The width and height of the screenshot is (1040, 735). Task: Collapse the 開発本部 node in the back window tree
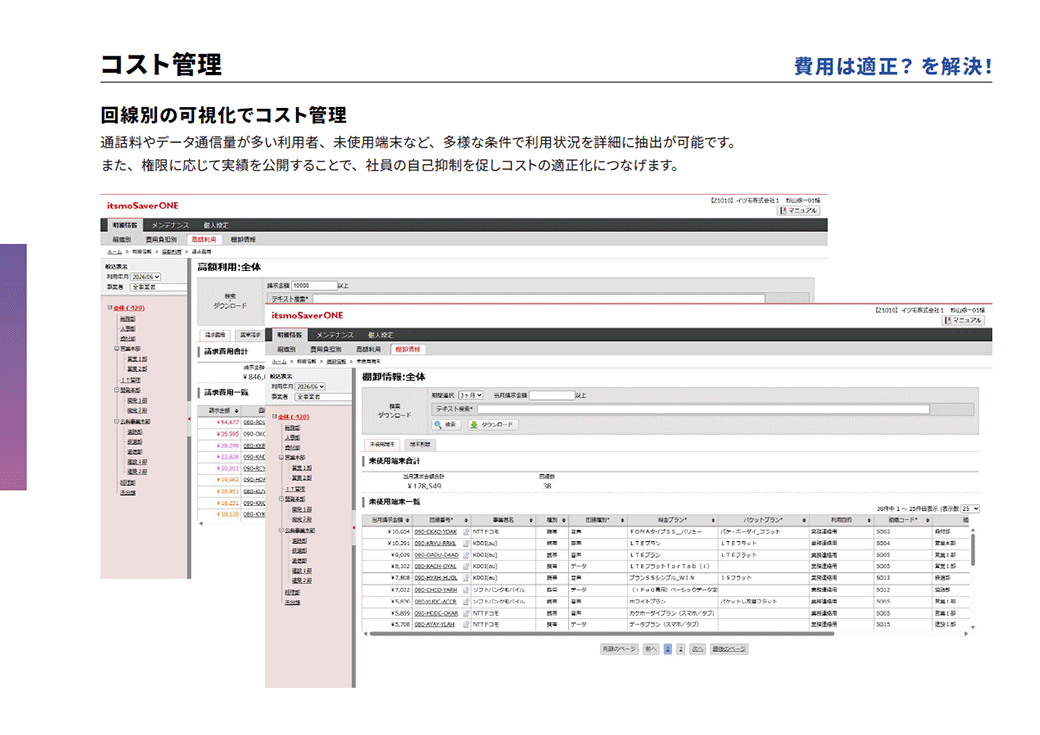click(117, 390)
